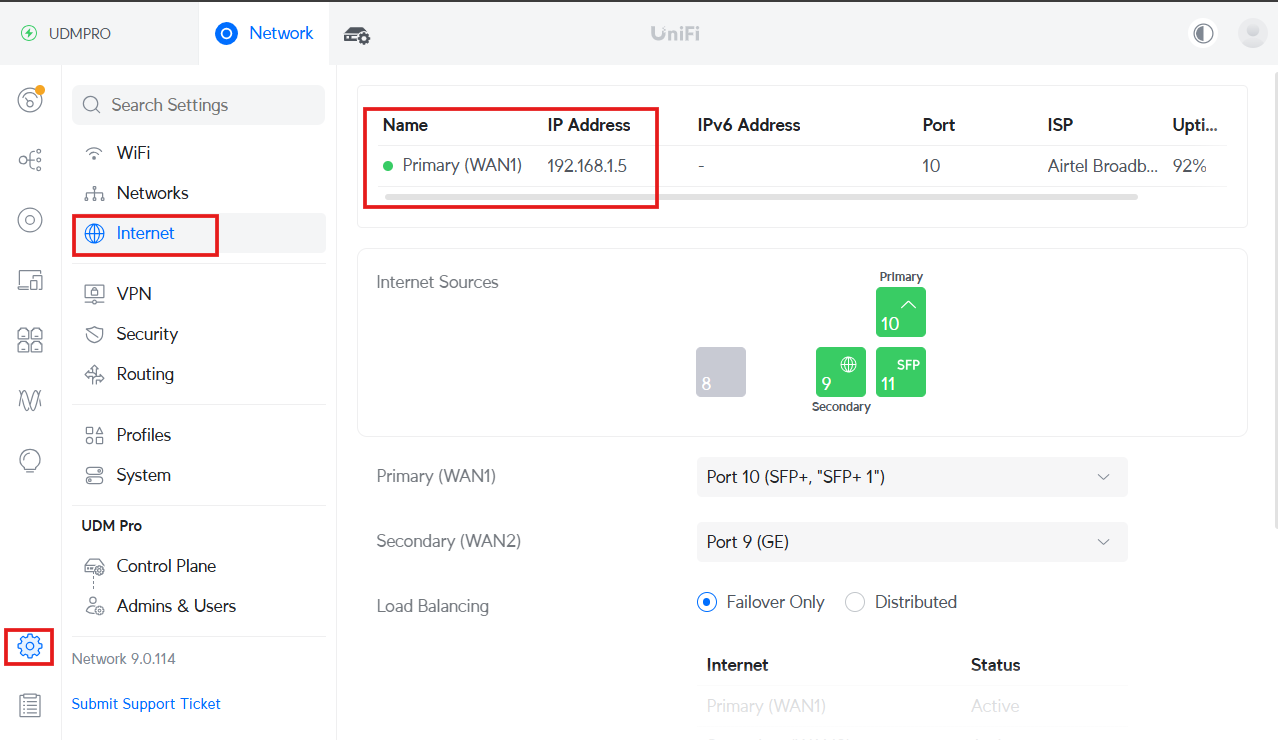Click the Submit Support Ticket link

(x=146, y=704)
